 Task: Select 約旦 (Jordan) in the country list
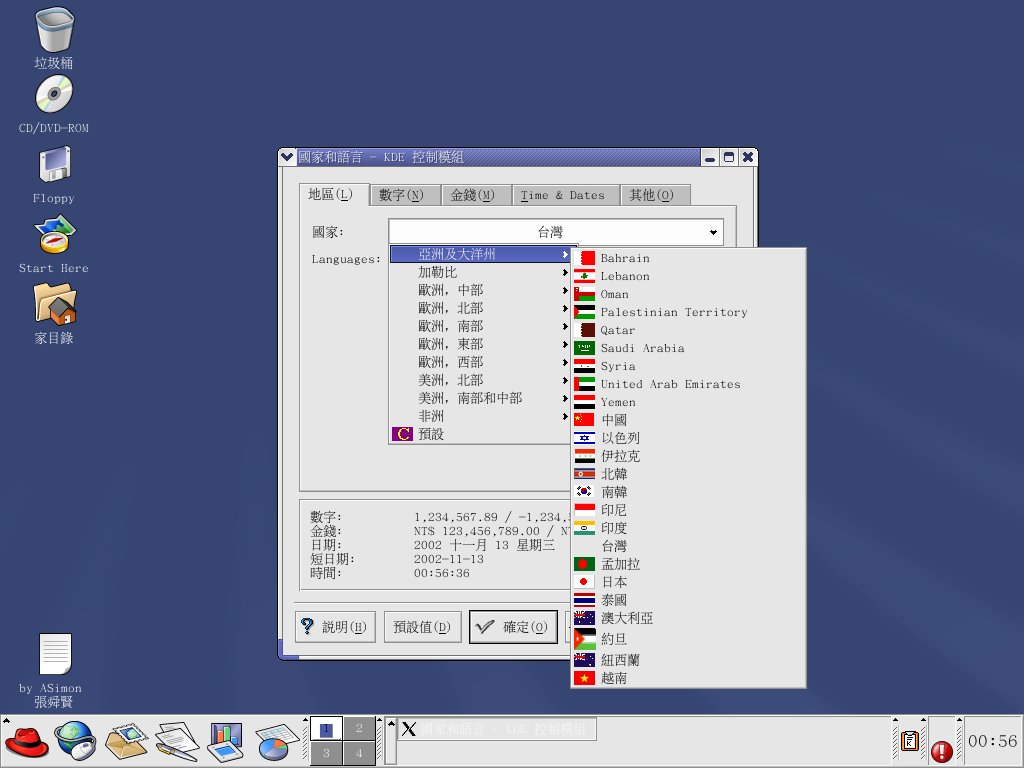click(x=688, y=639)
